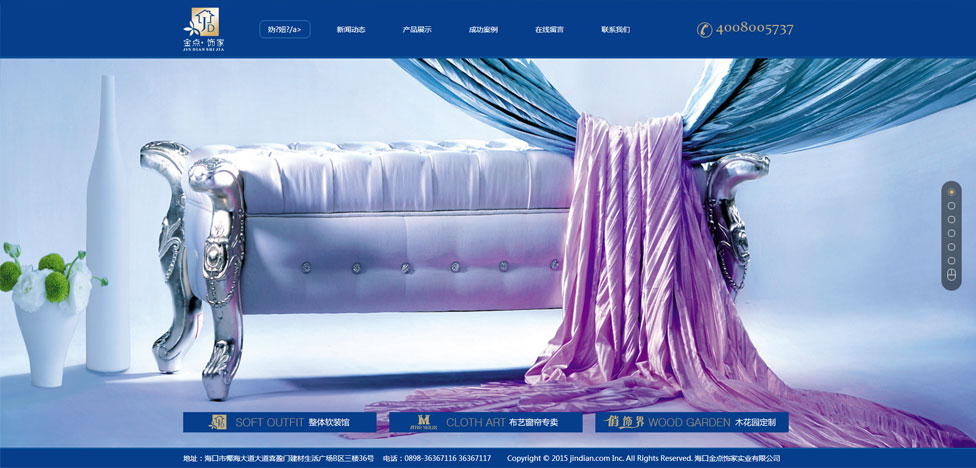
Task: Open the 在线留言 page
Action: (x=549, y=30)
